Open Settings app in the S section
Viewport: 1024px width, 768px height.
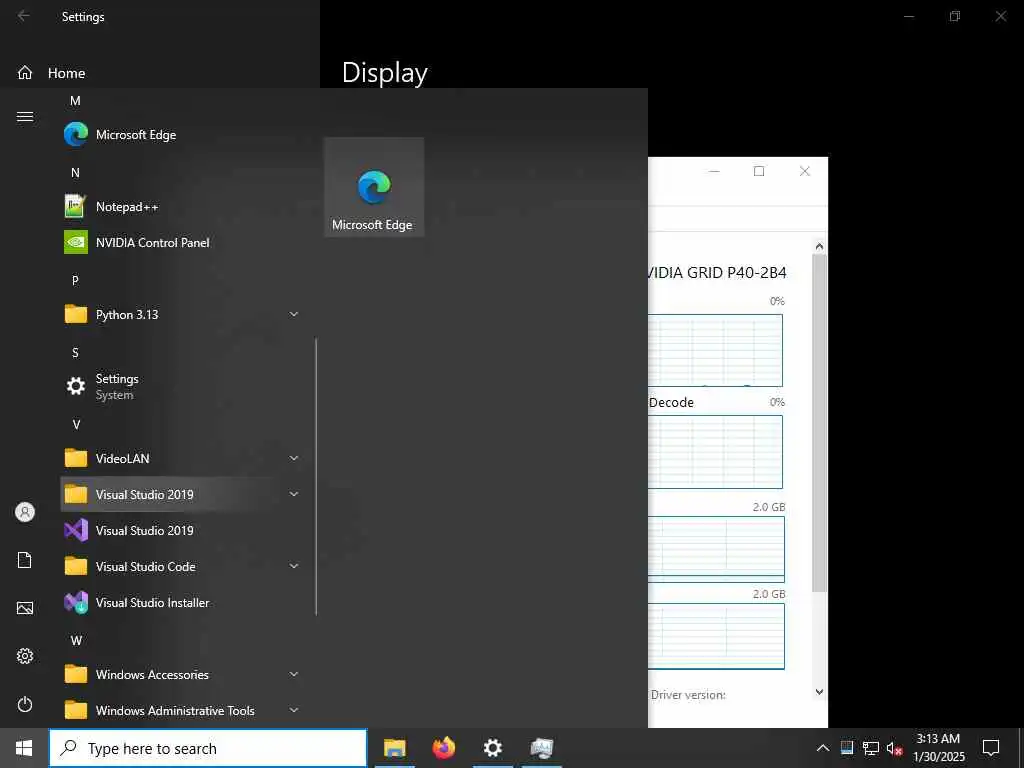coord(183,387)
